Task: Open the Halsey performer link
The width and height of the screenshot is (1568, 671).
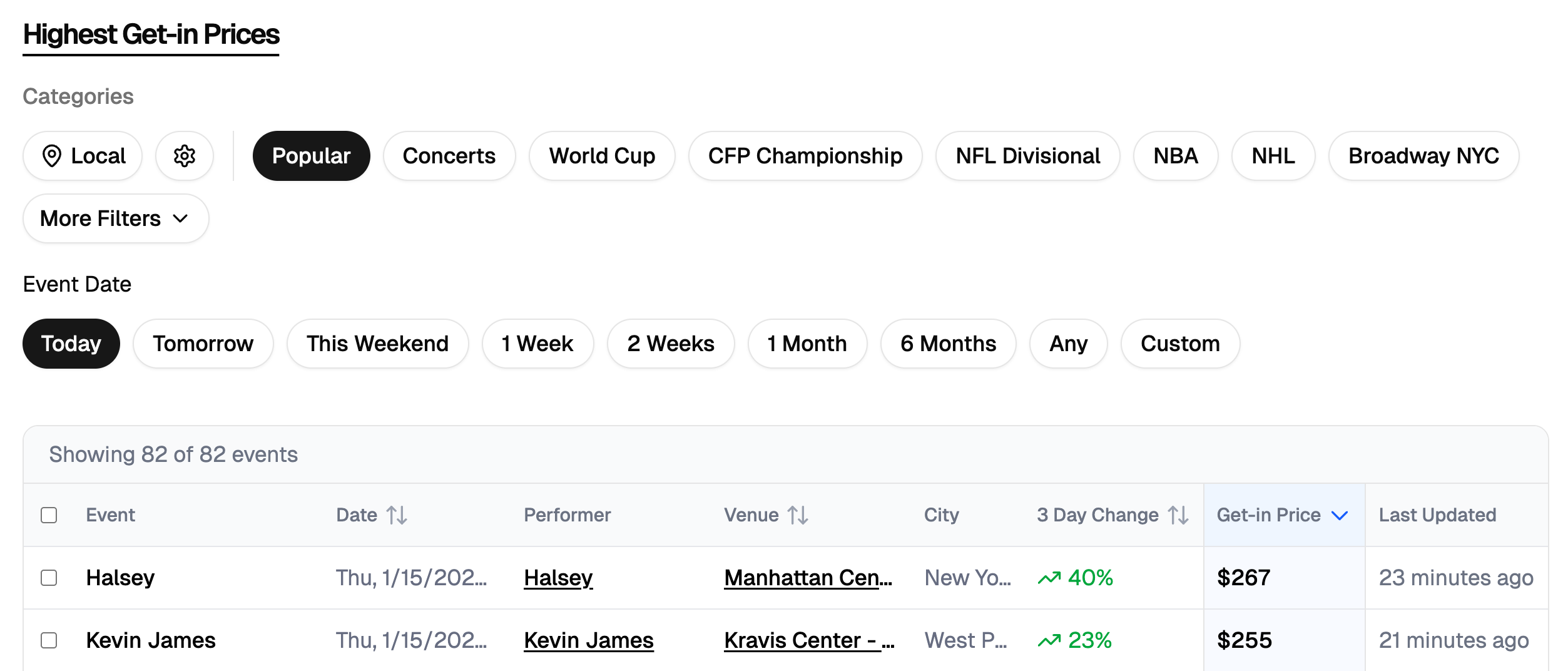Action: pos(558,578)
